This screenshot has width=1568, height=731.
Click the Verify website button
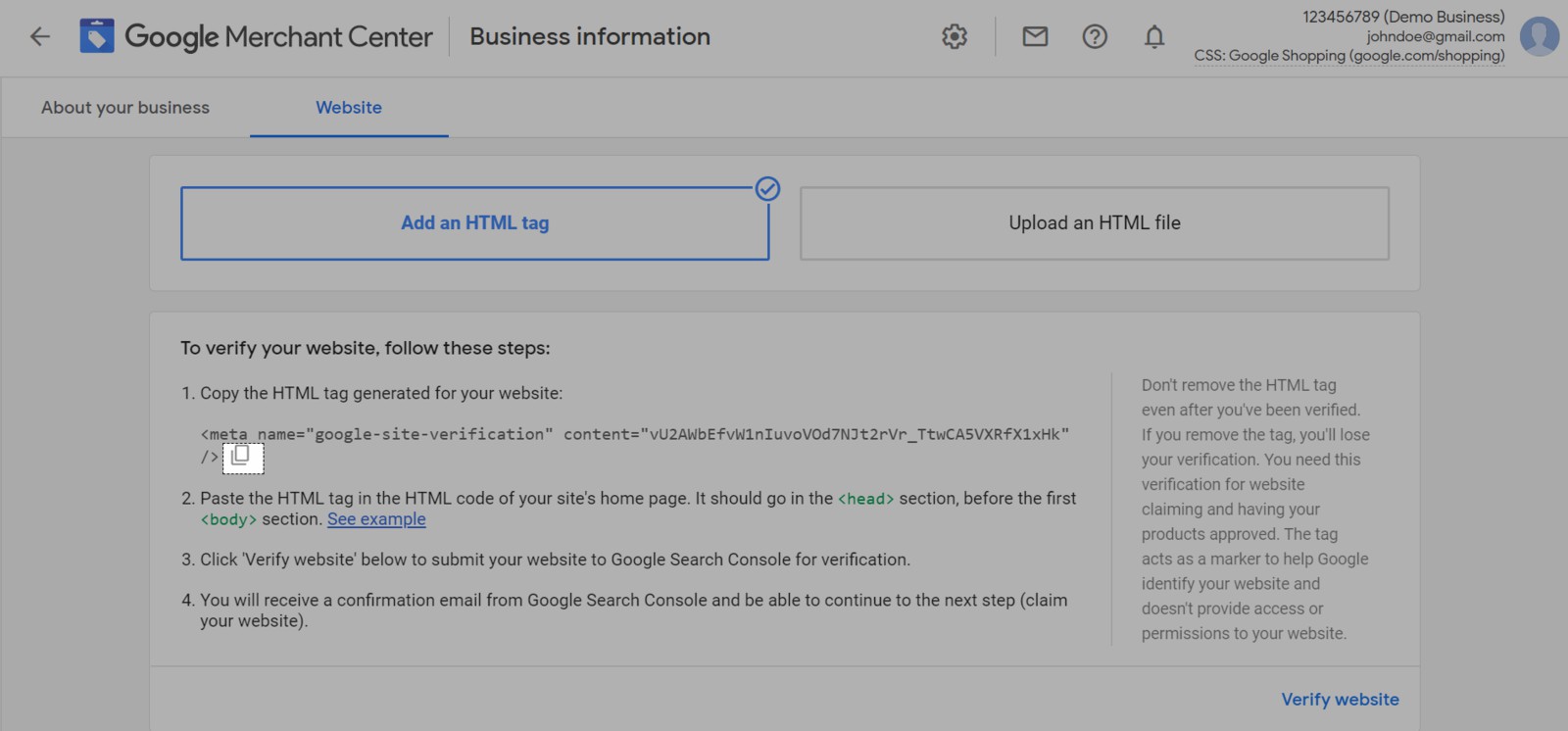coord(1339,700)
